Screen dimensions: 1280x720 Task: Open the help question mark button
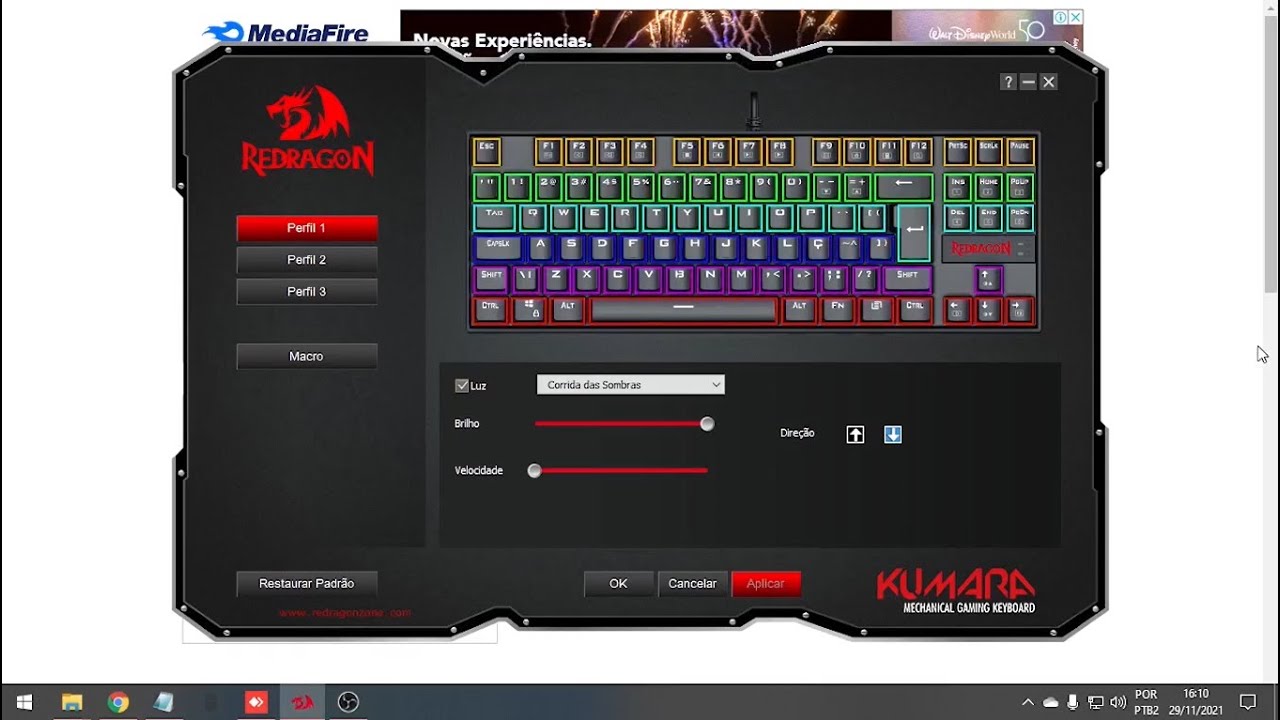(1008, 82)
